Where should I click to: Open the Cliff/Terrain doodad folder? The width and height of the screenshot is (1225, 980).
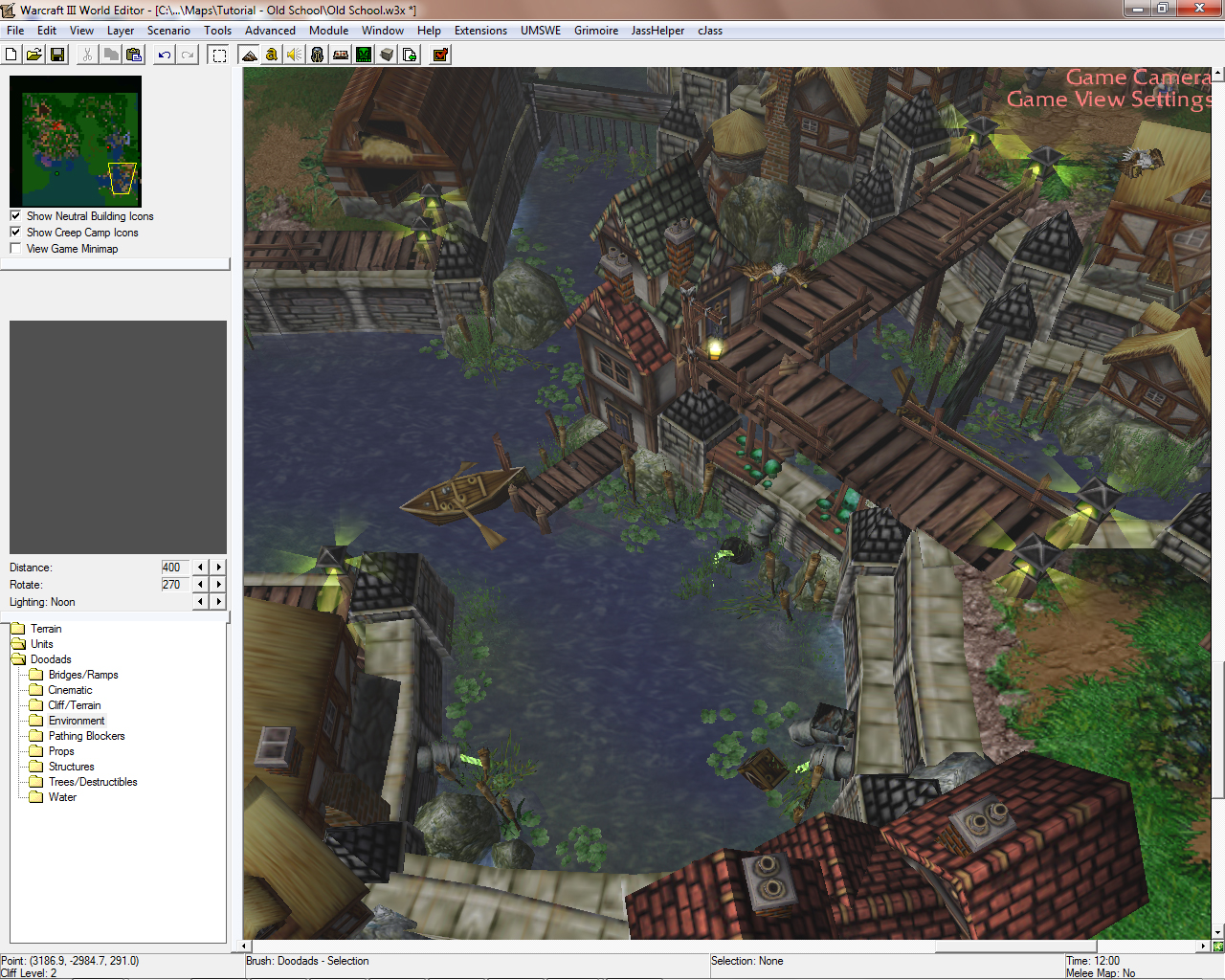click(74, 705)
